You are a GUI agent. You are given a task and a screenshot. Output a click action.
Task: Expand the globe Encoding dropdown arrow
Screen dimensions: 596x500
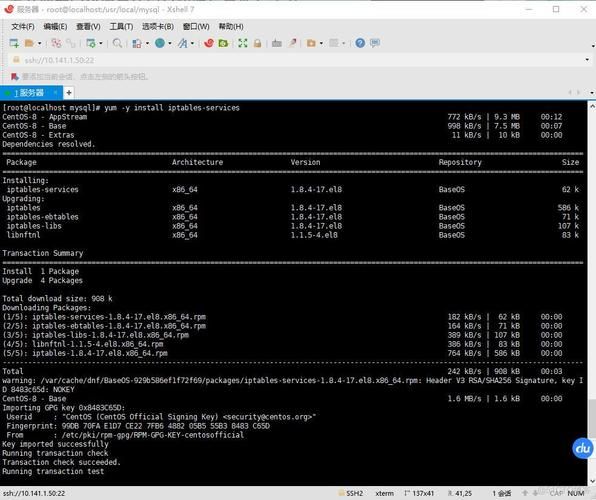point(170,43)
